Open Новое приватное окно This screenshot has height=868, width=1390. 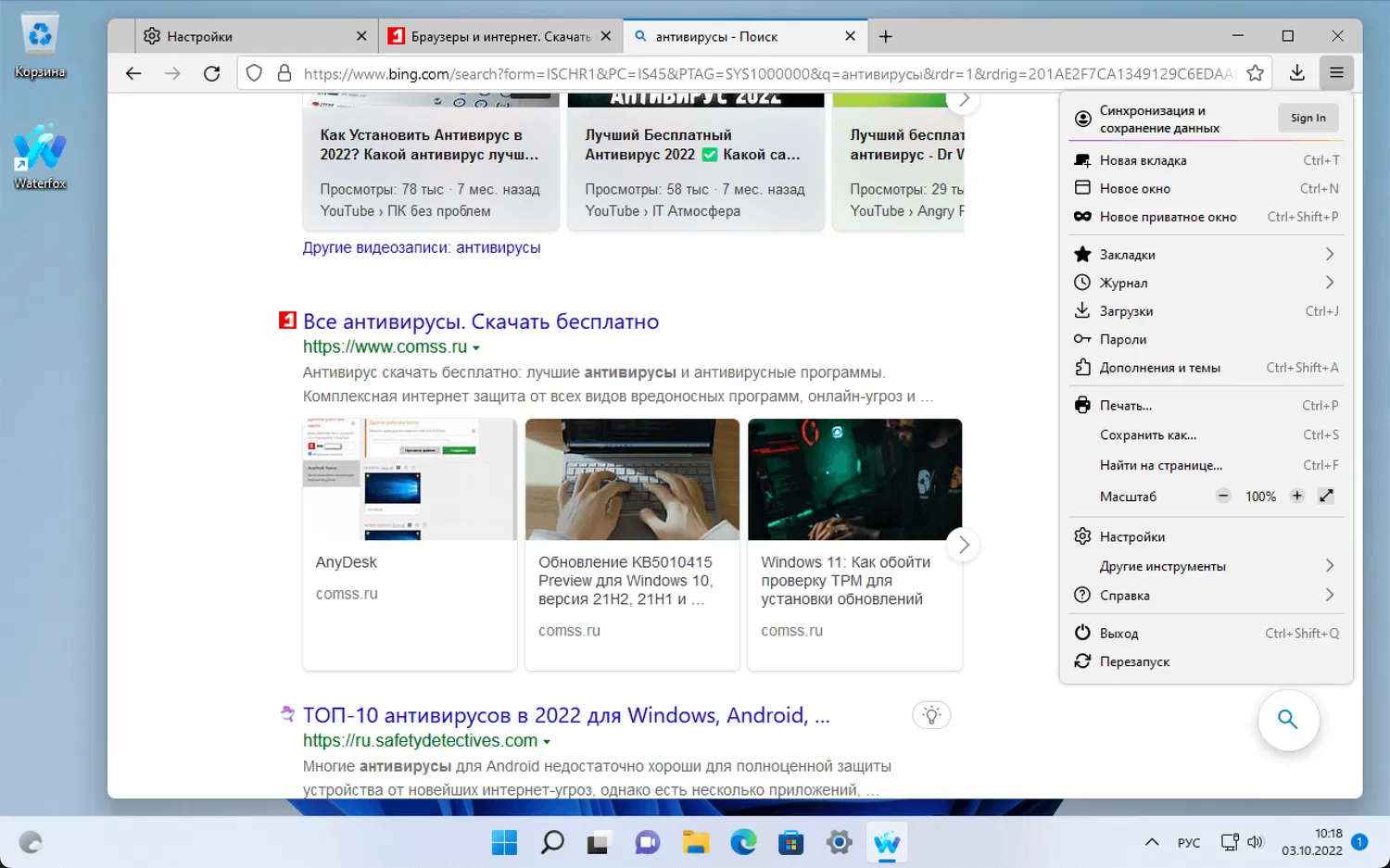coord(1207,217)
